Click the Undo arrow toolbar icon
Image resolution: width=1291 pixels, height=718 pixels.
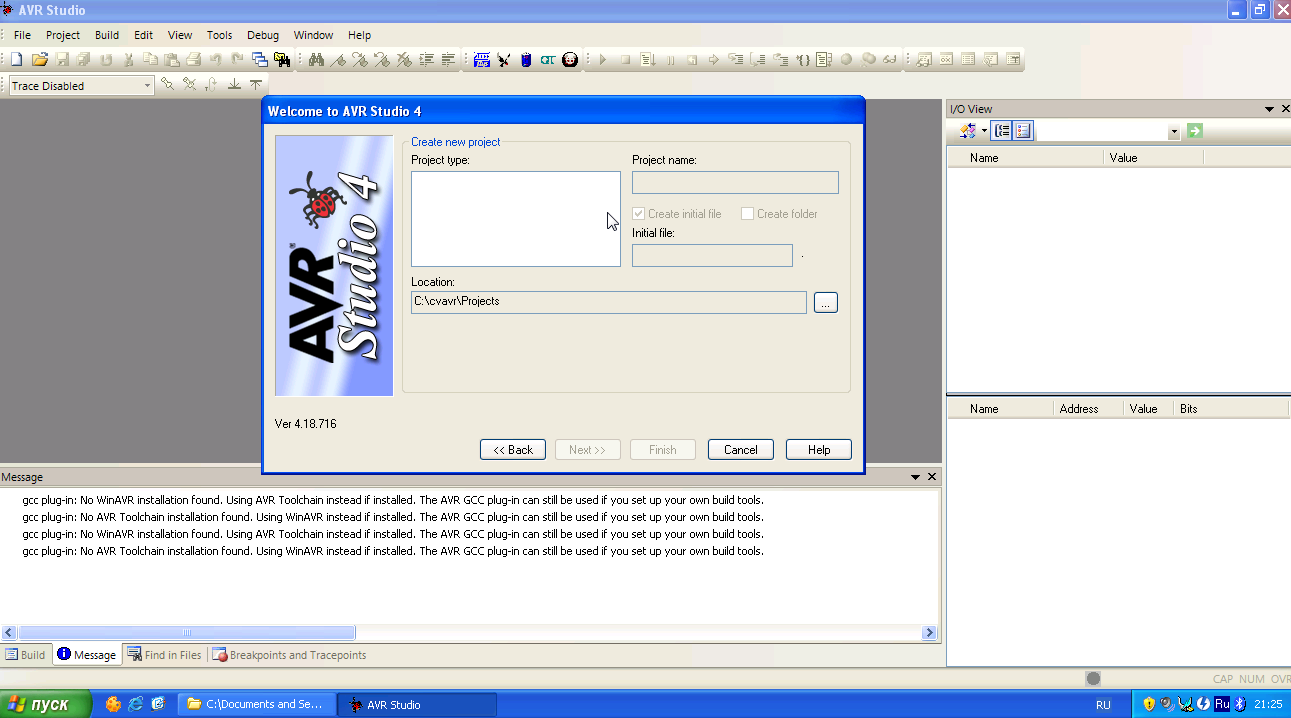point(215,60)
